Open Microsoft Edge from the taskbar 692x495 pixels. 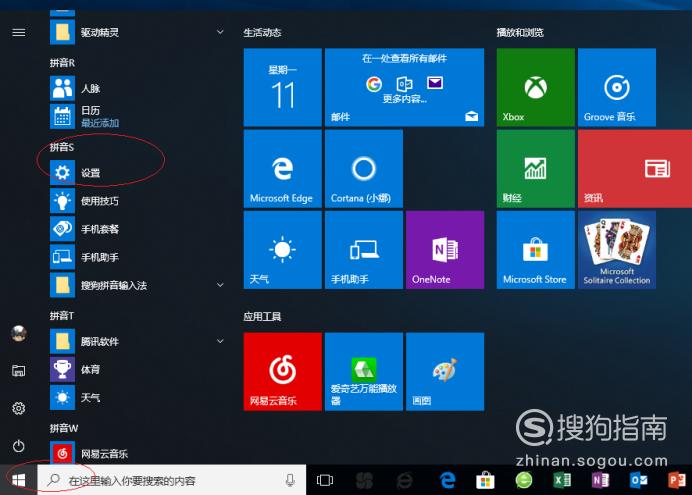tap(447, 480)
